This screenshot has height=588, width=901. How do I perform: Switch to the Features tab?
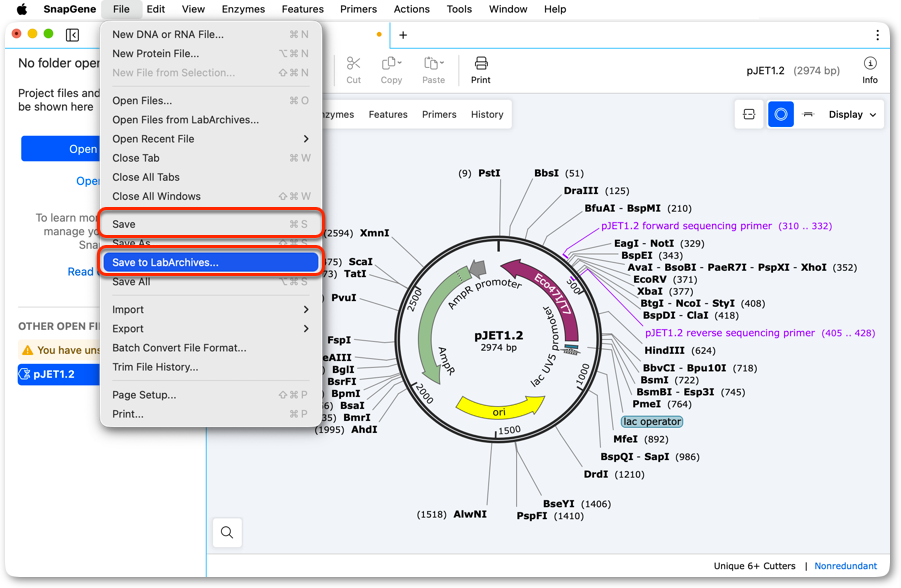(x=388, y=114)
